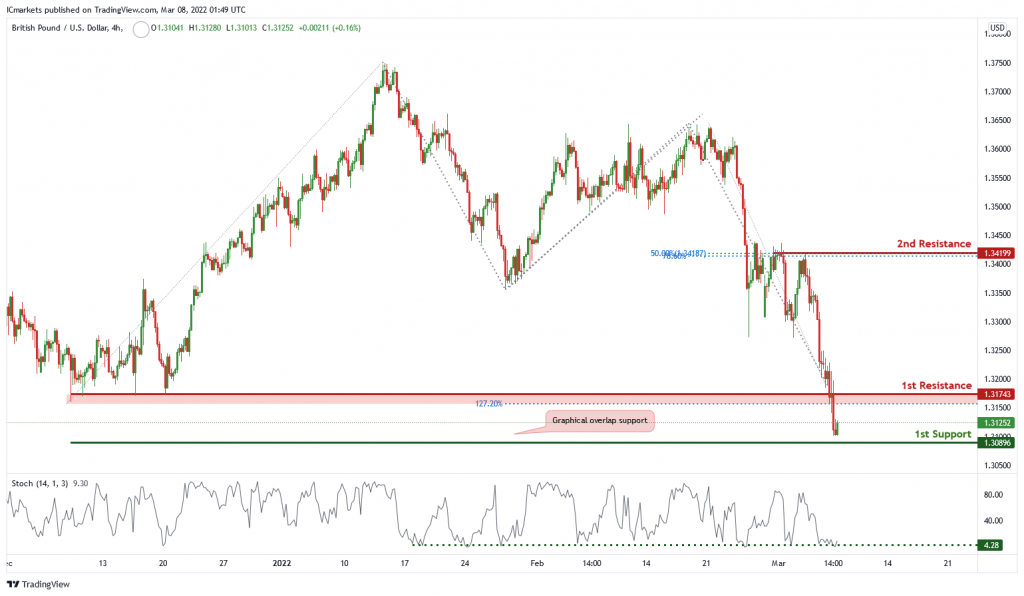
Task: Click the current price label 1.31252
Action: click(x=996, y=423)
